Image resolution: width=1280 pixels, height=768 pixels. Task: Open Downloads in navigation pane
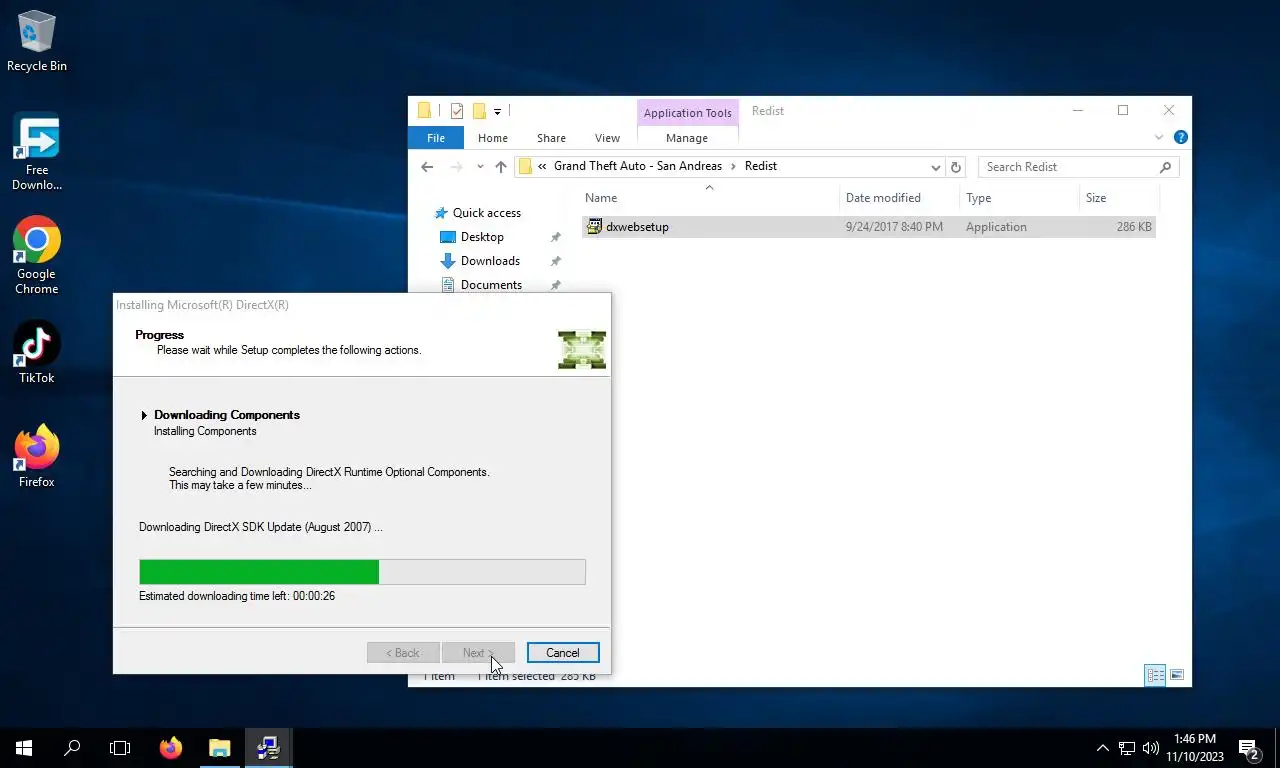[x=490, y=261]
